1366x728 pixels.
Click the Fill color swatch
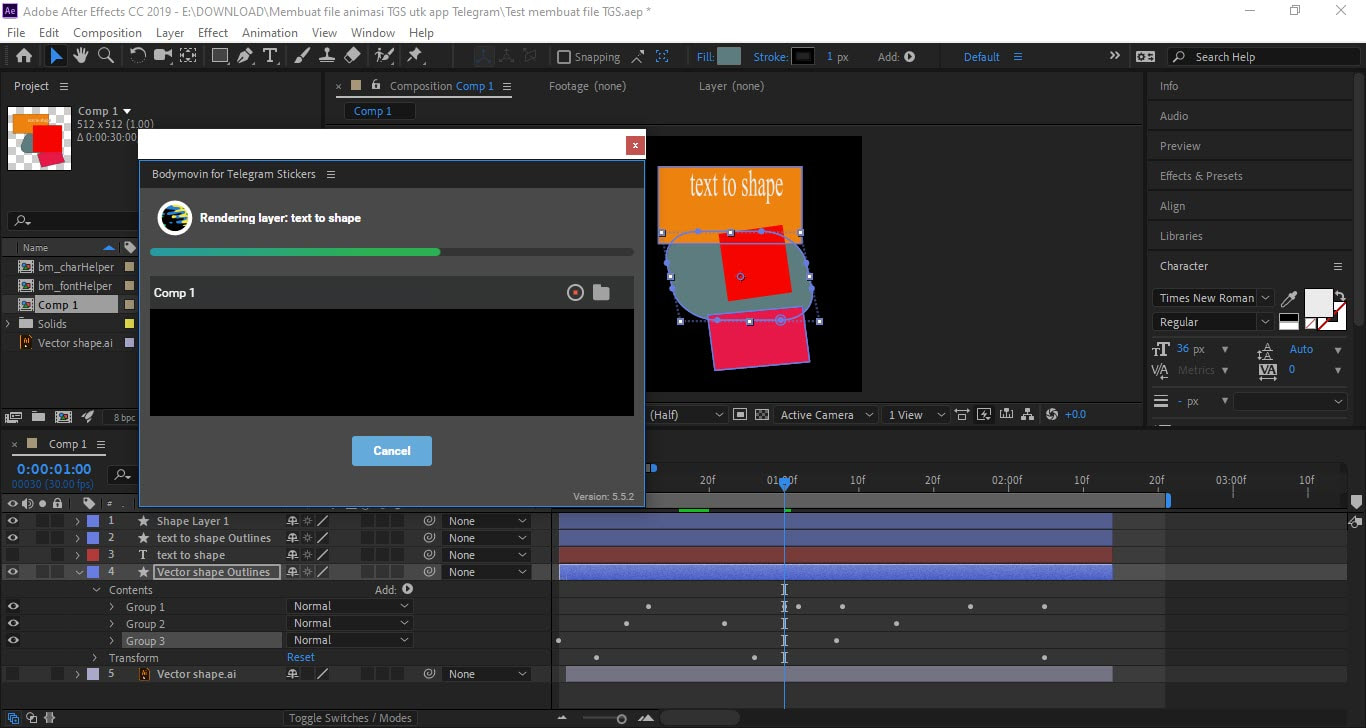pyautogui.click(x=729, y=57)
